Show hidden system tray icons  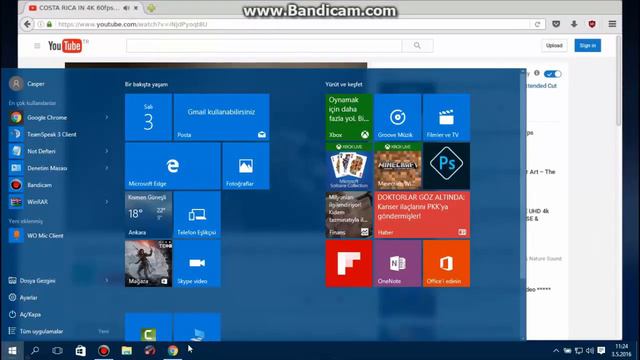pyautogui.click(x=556, y=351)
